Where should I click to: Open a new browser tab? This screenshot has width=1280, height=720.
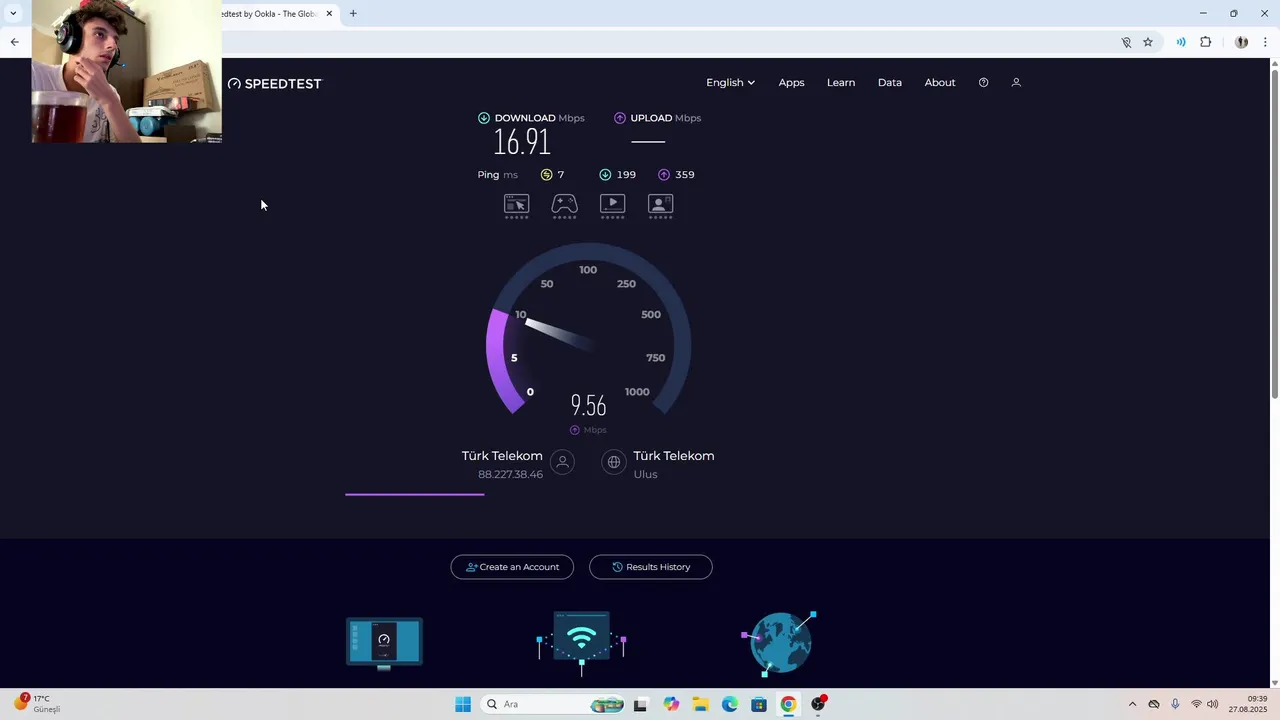(353, 14)
